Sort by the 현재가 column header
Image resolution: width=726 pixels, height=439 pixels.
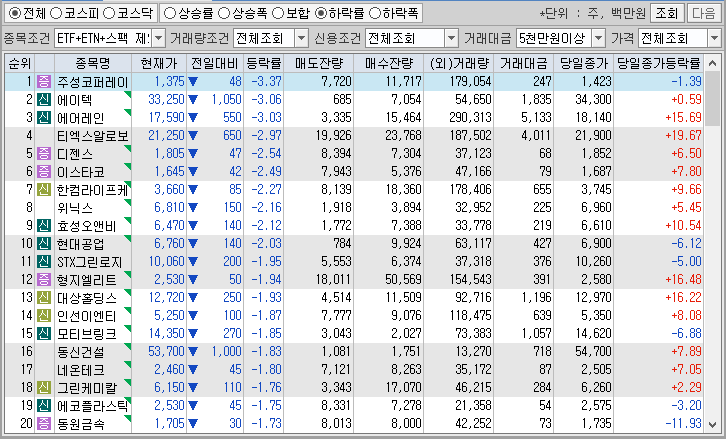click(x=159, y=63)
